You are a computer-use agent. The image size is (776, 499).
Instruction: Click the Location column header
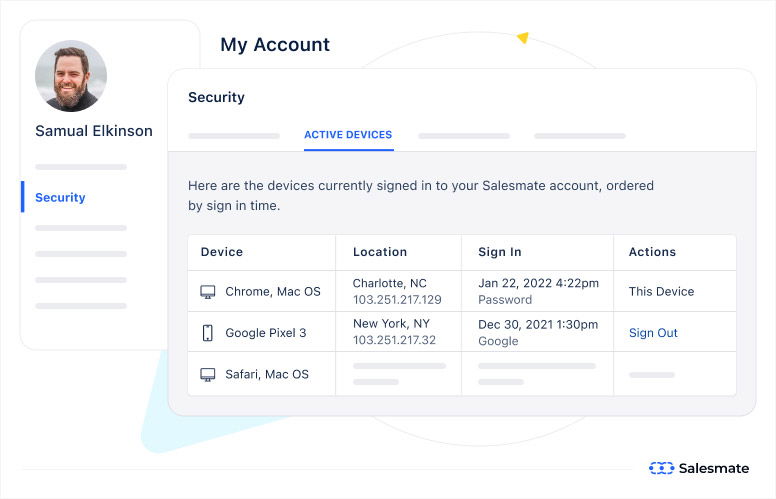(x=380, y=252)
